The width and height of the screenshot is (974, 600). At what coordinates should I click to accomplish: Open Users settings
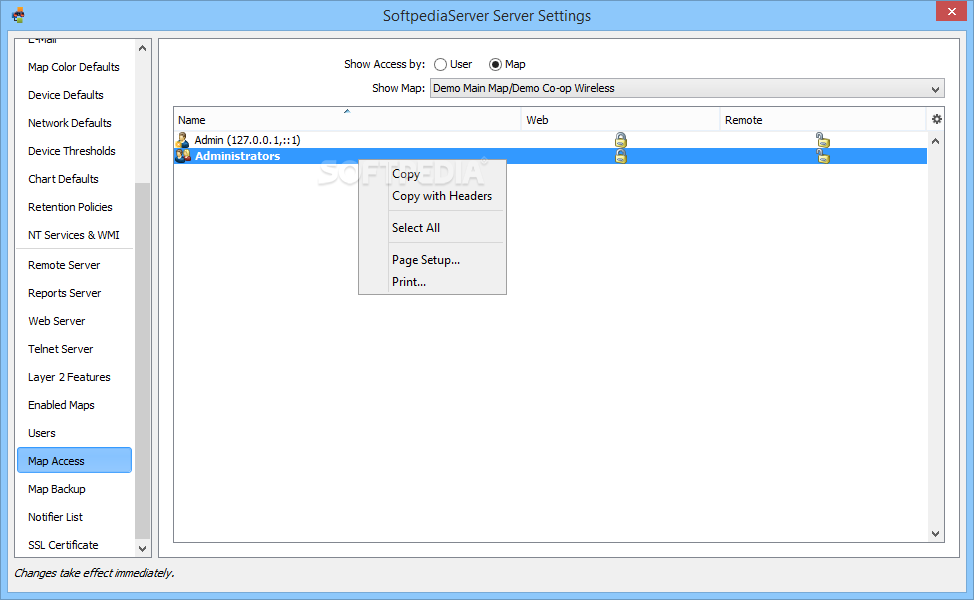(74, 433)
